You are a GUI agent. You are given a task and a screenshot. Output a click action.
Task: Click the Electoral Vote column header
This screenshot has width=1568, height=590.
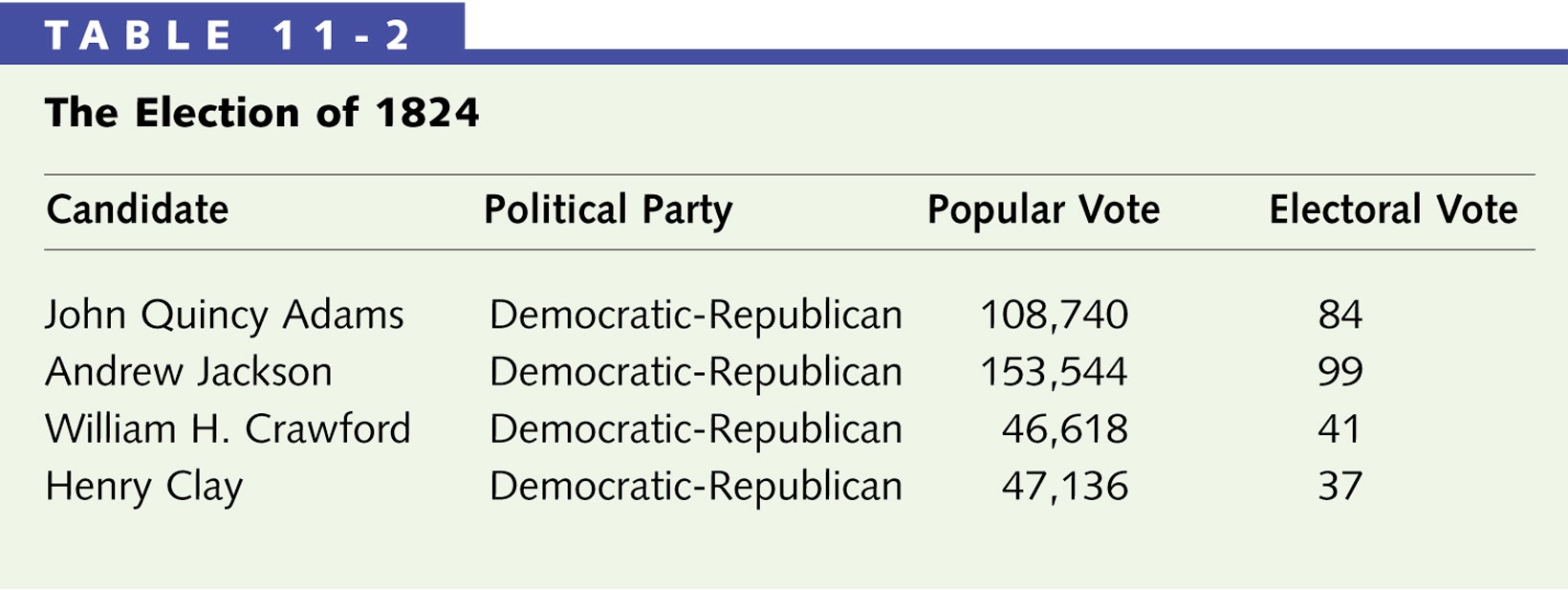pyautogui.click(x=1393, y=209)
